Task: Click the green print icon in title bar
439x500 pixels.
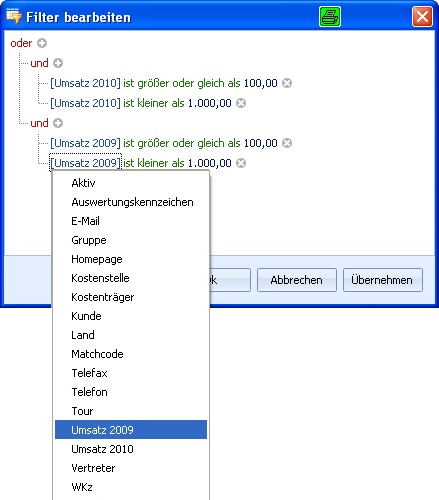Action: click(330, 16)
